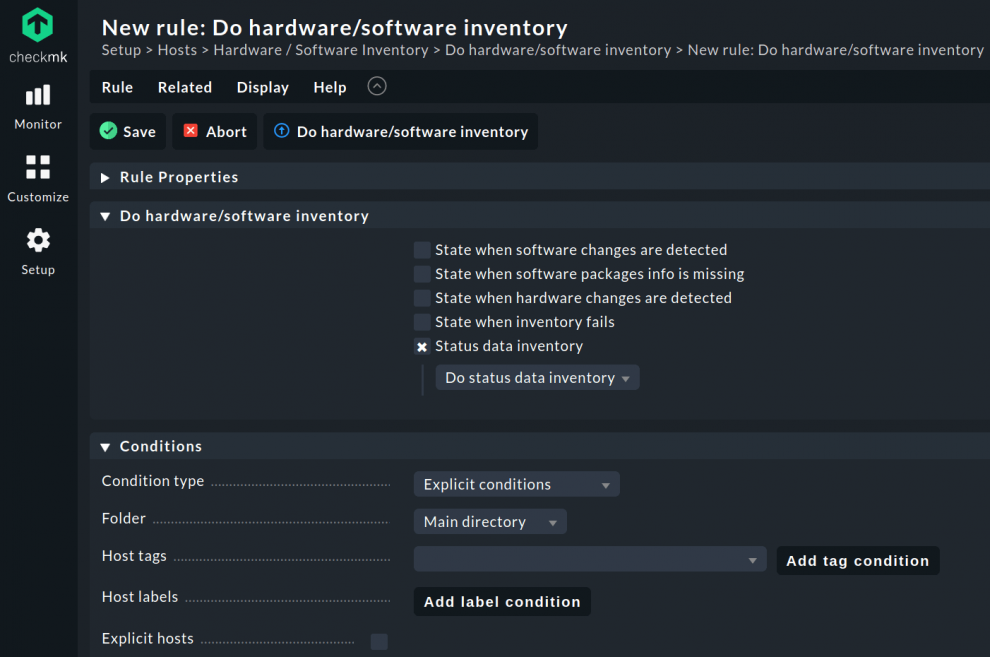Click the green Save checkmark icon
The width and height of the screenshot is (990, 657).
(x=109, y=131)
